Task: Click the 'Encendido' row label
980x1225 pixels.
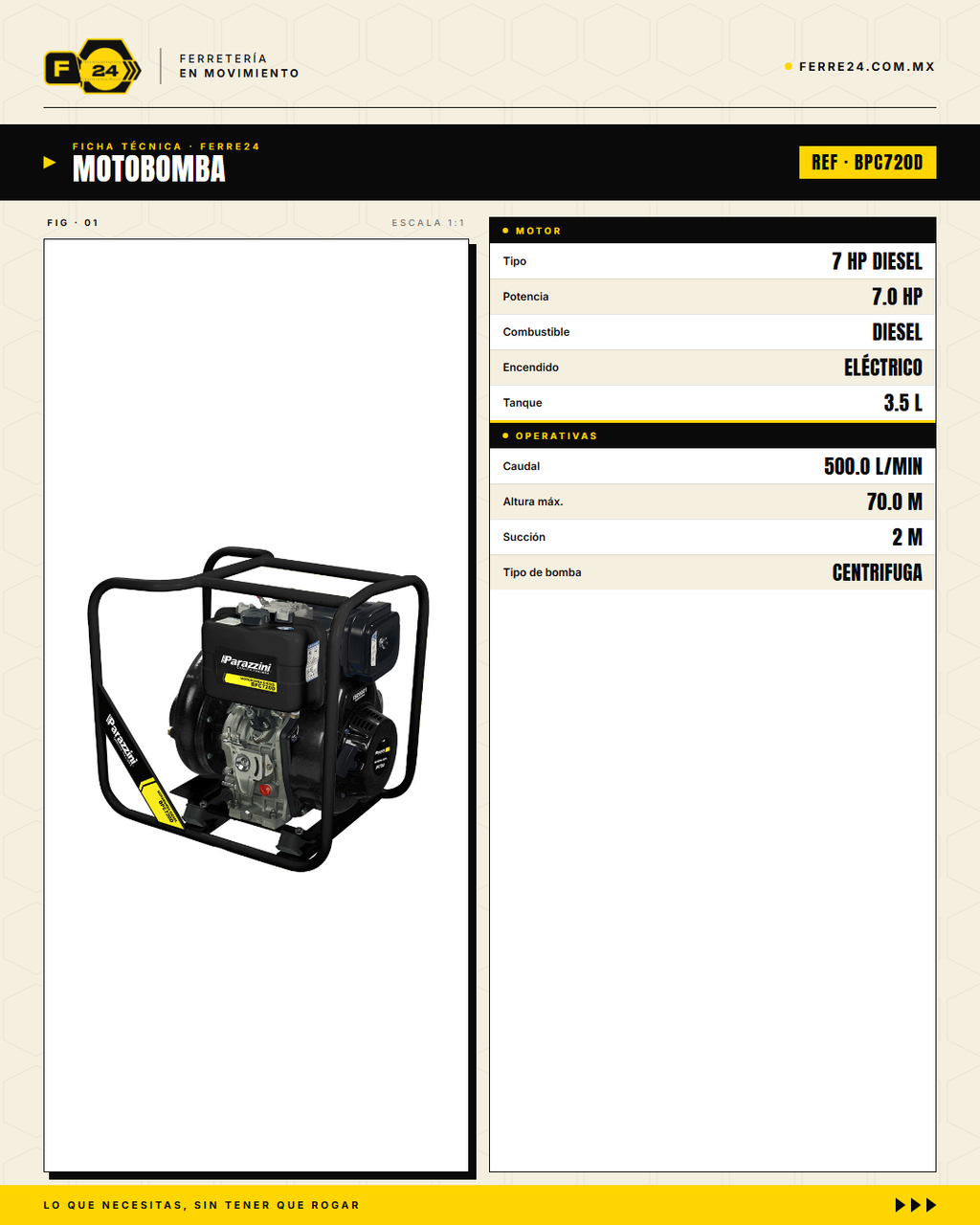Action: pos(531,367)
